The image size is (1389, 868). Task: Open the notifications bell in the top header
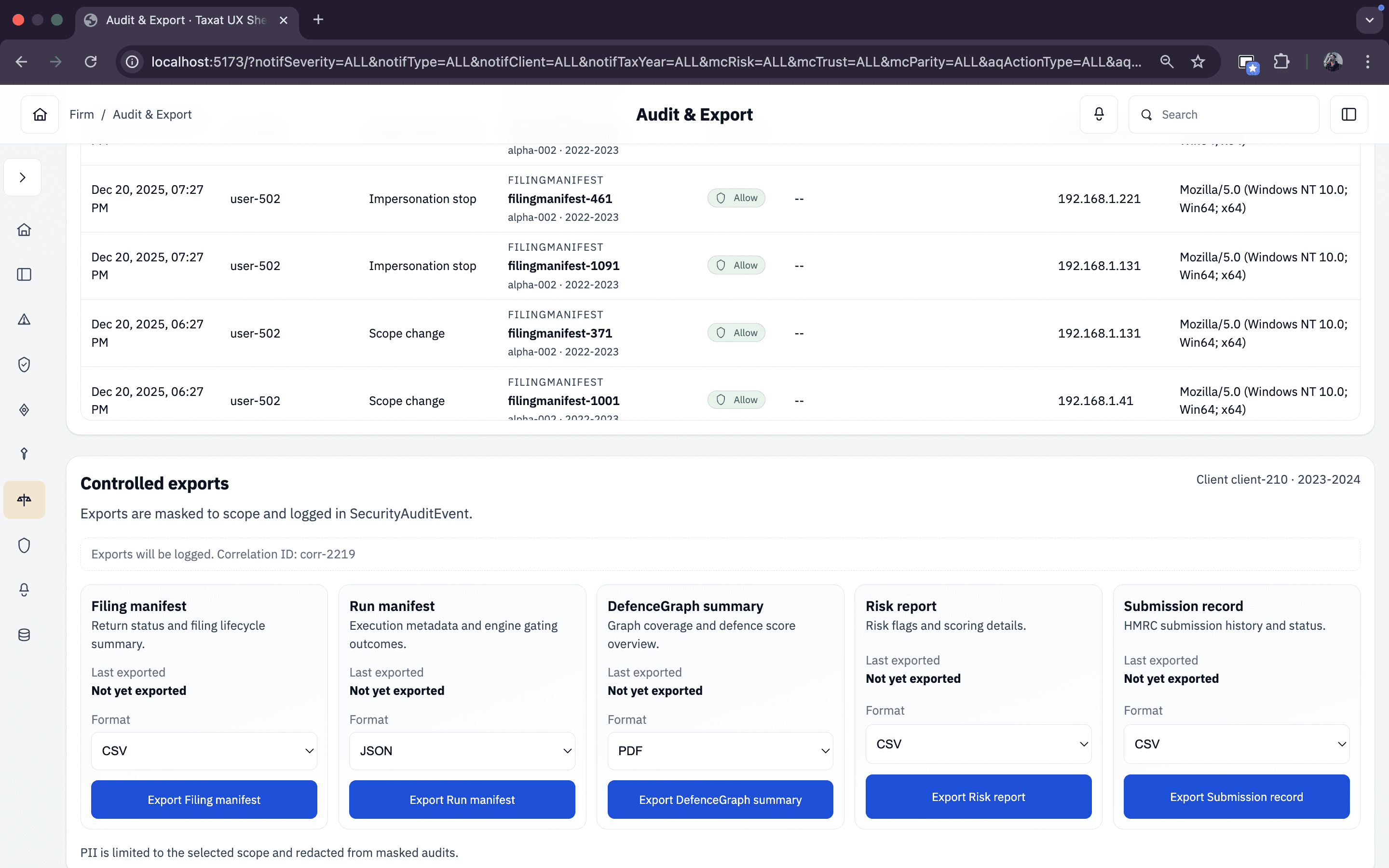(1099, 114)
